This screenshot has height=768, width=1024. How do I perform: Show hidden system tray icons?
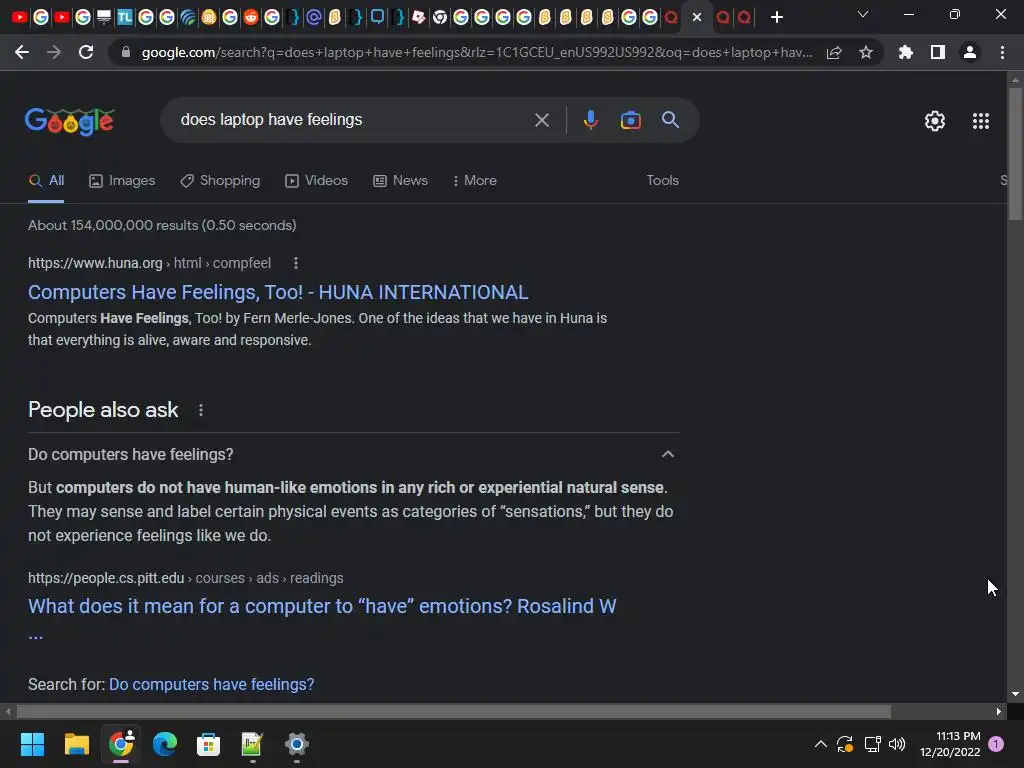pyautogui.click(x=820, y=744)
